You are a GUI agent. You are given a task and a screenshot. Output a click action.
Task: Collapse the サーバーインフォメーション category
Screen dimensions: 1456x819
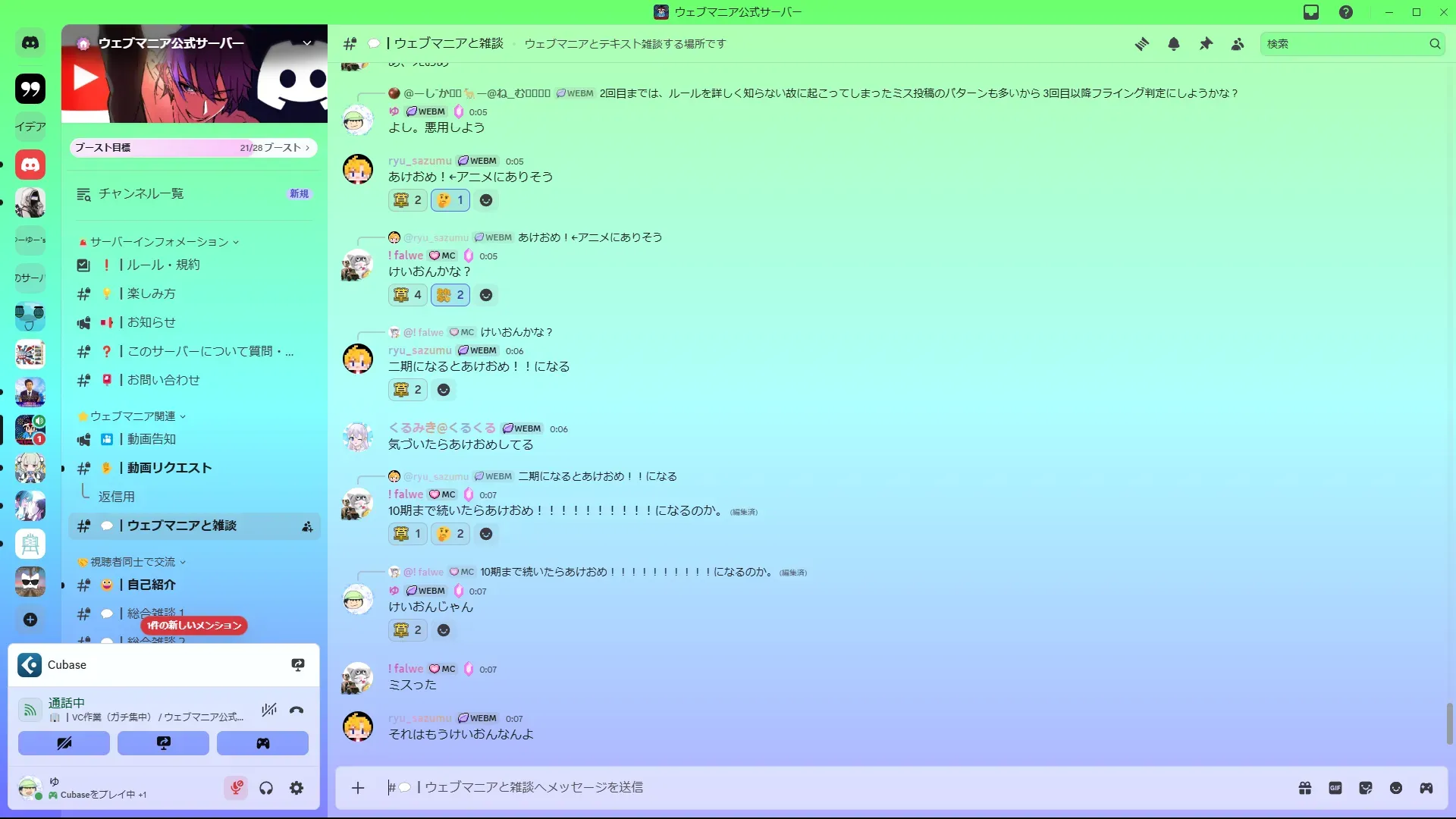click(x=158, y=242)
